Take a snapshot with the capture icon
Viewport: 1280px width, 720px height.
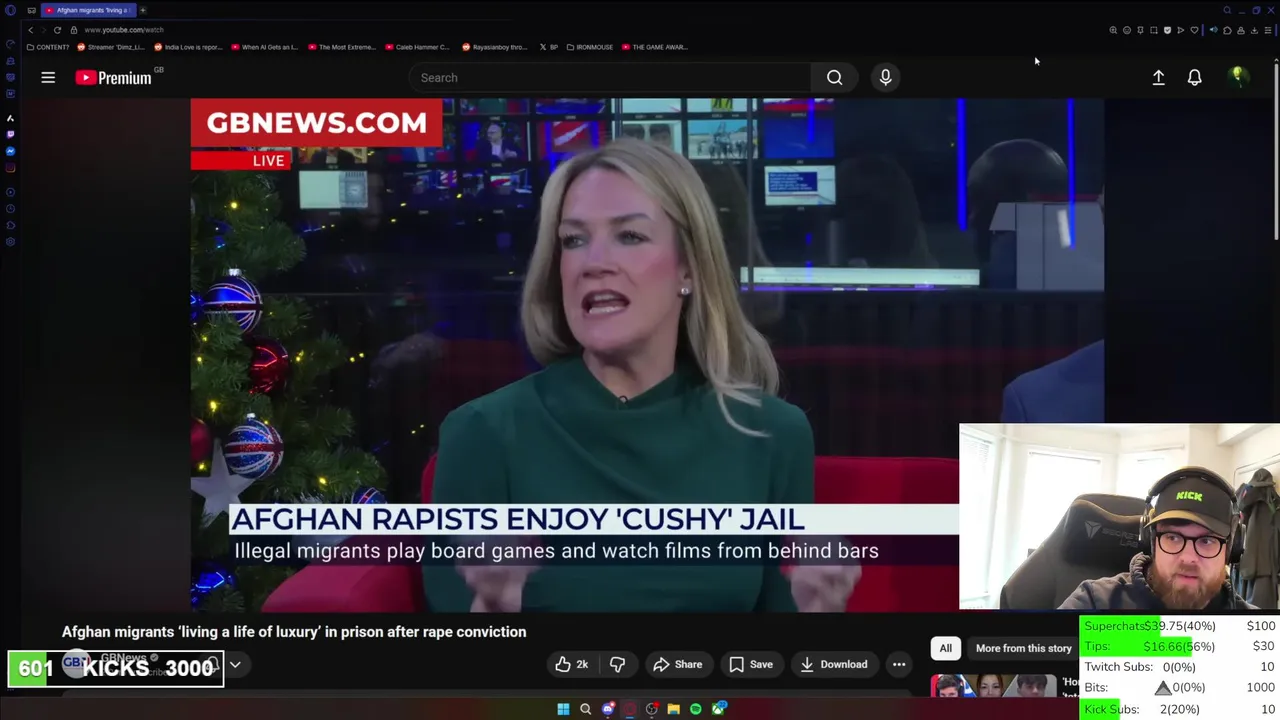point(1153,30)
